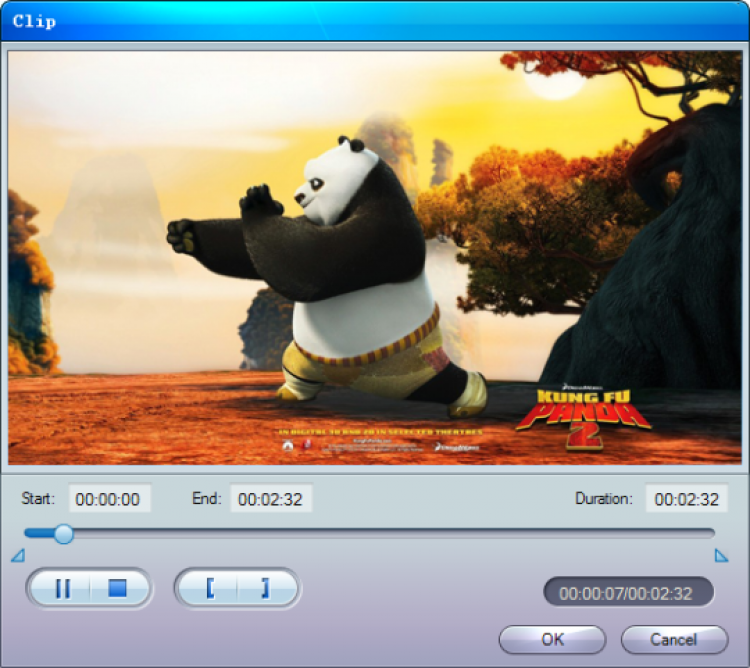The image size is (750, 668).
Task: Confirm the clip with OK
Action: [552, 640]
